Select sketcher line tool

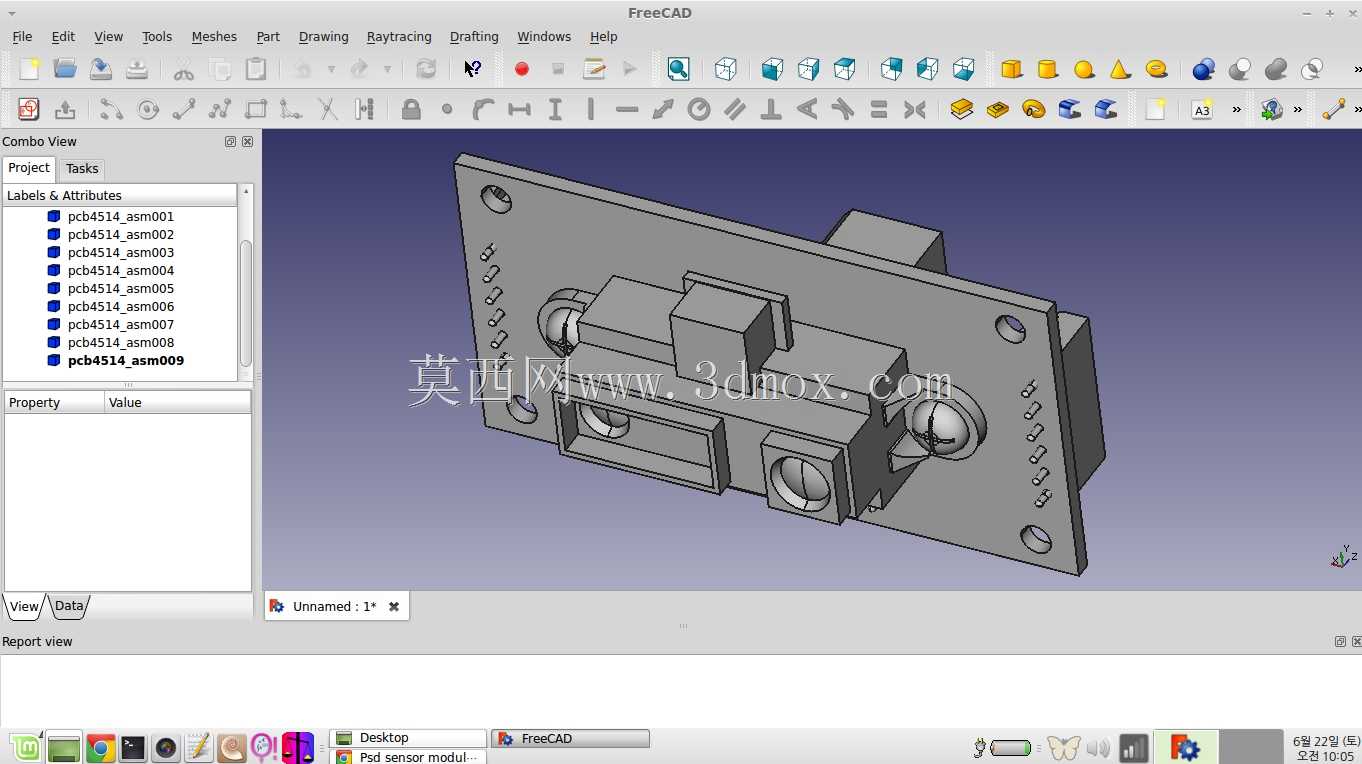coord(184,109)
